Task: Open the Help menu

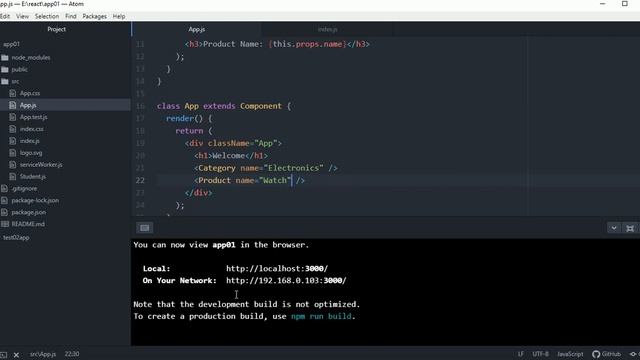Action: [x=119, y=16]
